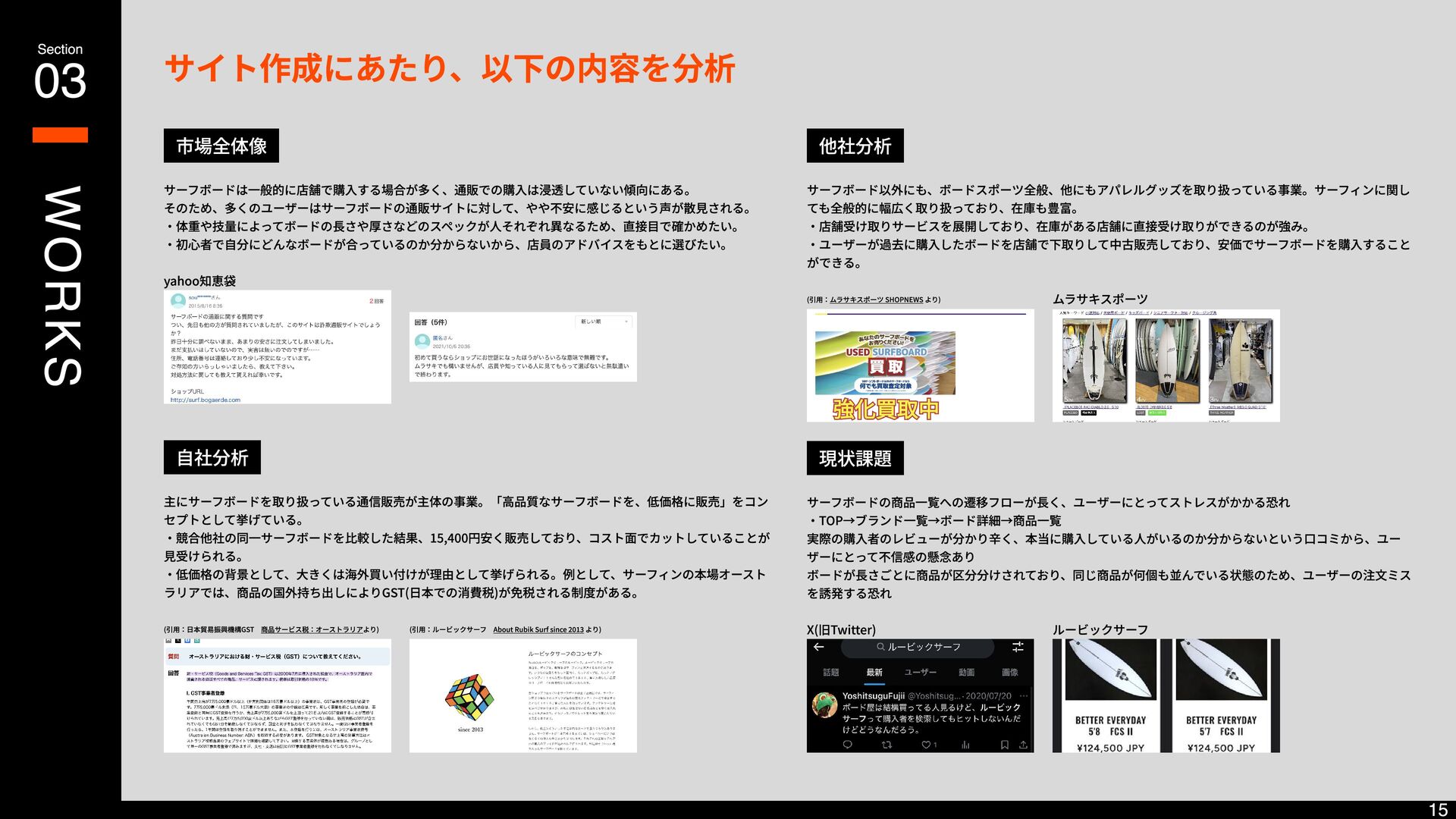The width and height of the screenshot is (1456, 819).
Task: Click the surf.bogaerde.com shop URL
Action: pos(205,400)
